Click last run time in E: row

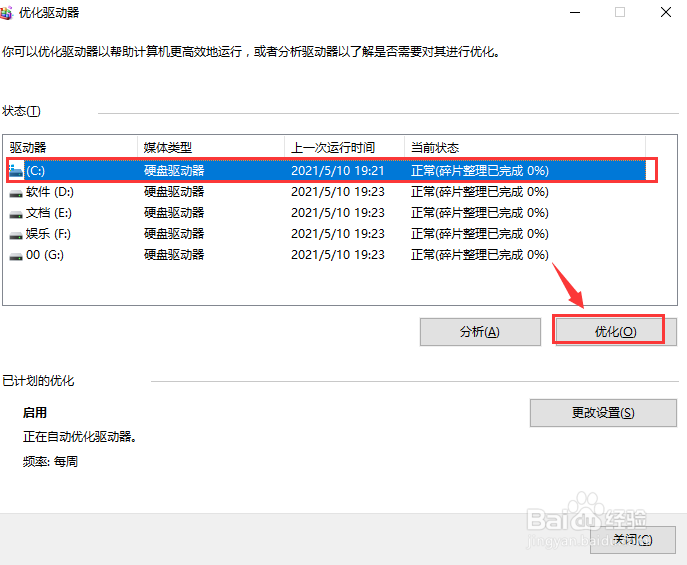(338, 212)
